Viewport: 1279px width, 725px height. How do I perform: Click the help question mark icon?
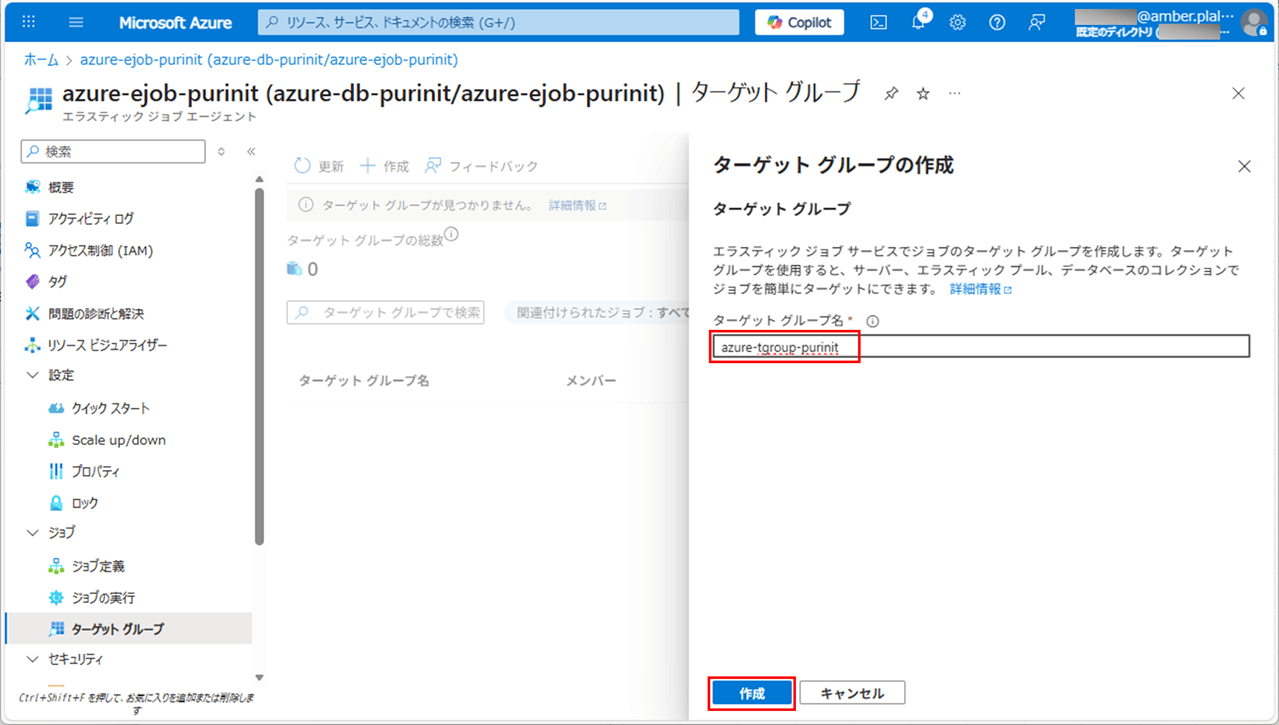pyautogui.click(x=997, y=22)
